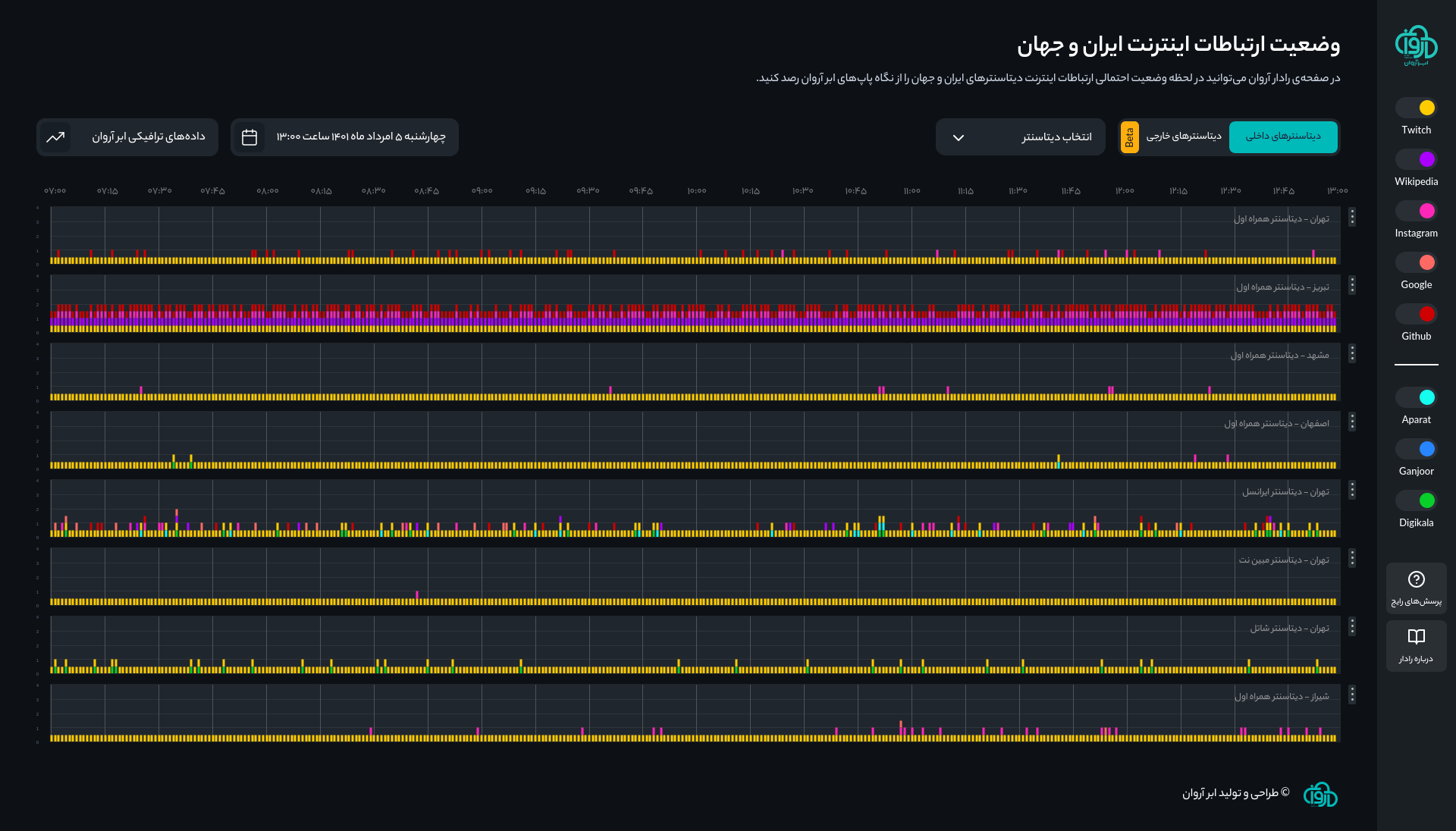Toggle the Wikipedia switch
1456x831 pixels.
(x=1416, y=159)
